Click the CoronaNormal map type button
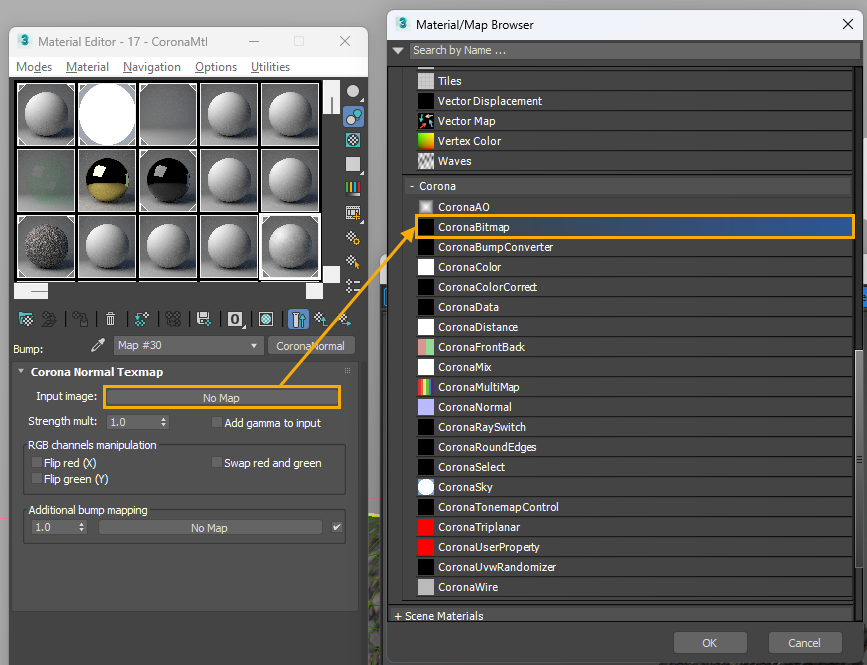 tap(311, 346)
